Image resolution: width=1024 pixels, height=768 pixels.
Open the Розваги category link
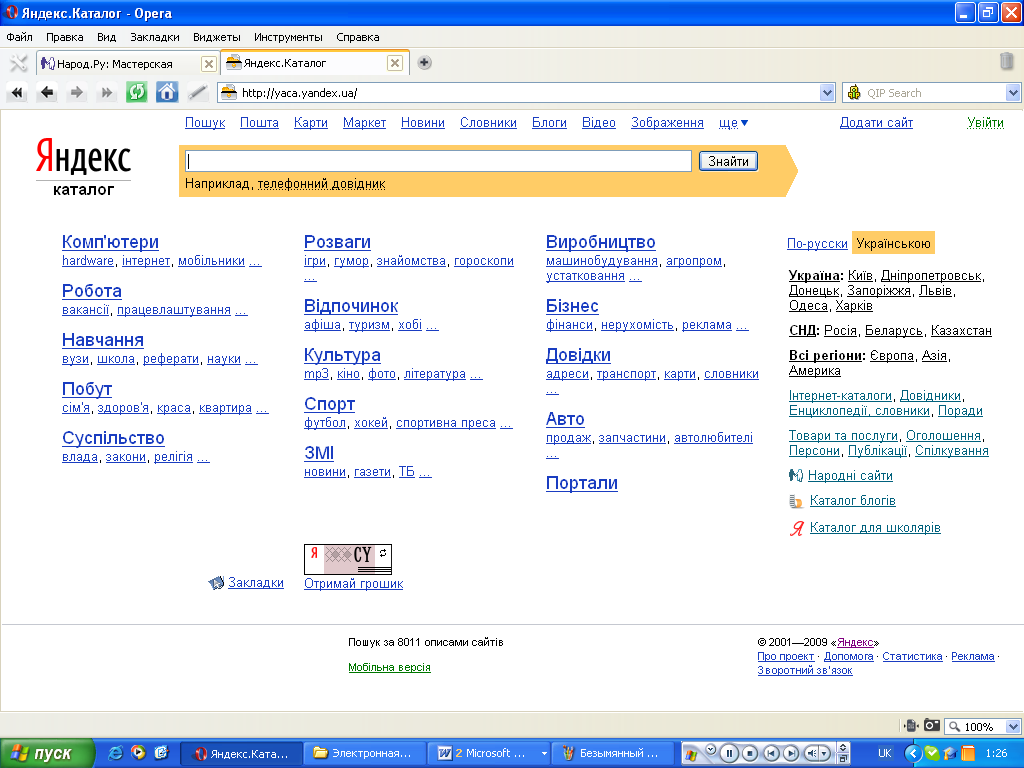coord(337,242)
